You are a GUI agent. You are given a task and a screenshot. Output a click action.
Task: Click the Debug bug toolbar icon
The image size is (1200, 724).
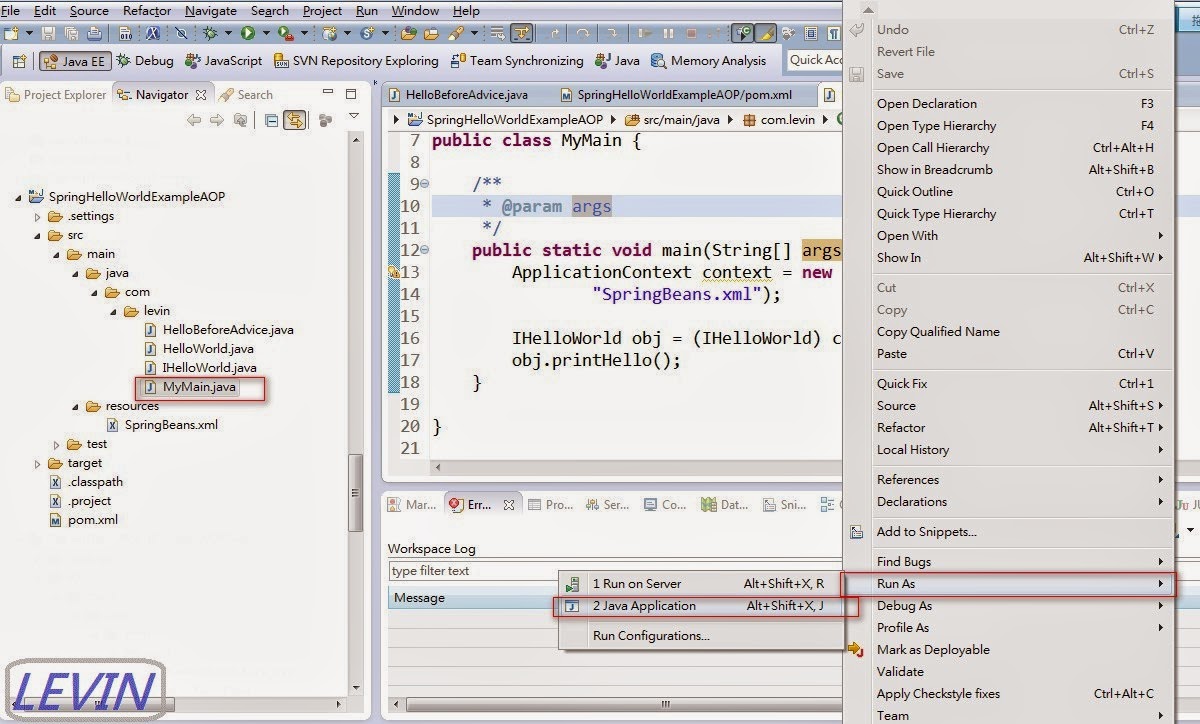pyautogui.click(x=210, y=31)
